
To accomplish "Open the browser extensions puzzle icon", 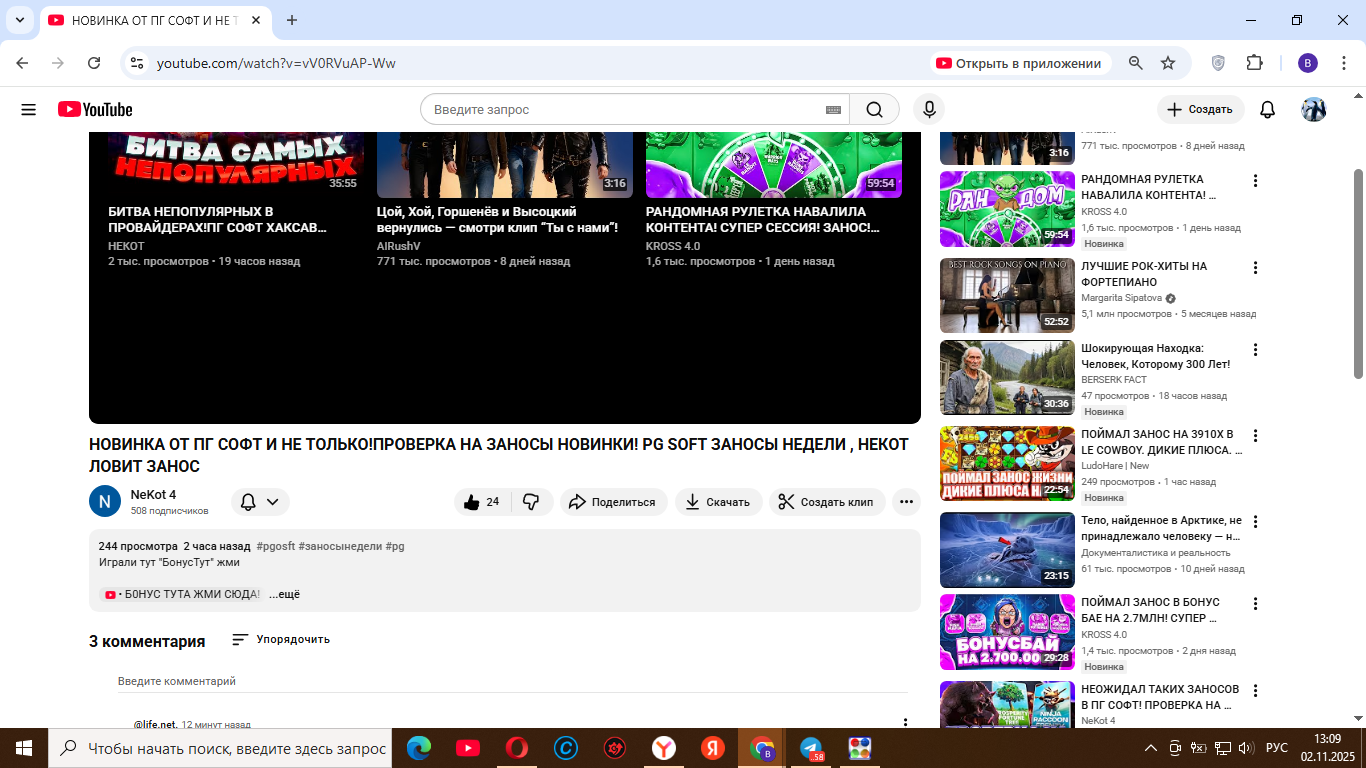I will (x=1254, y=63).
